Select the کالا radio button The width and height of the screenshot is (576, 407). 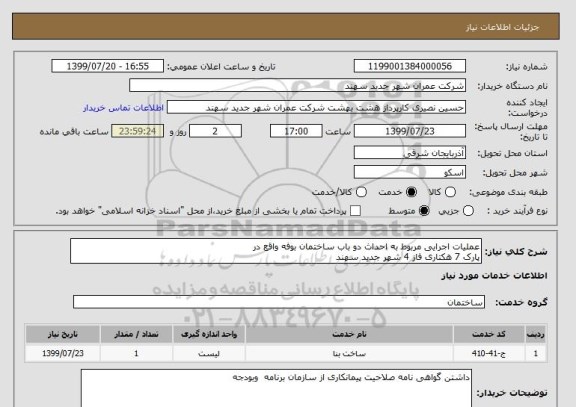(450, 192)
